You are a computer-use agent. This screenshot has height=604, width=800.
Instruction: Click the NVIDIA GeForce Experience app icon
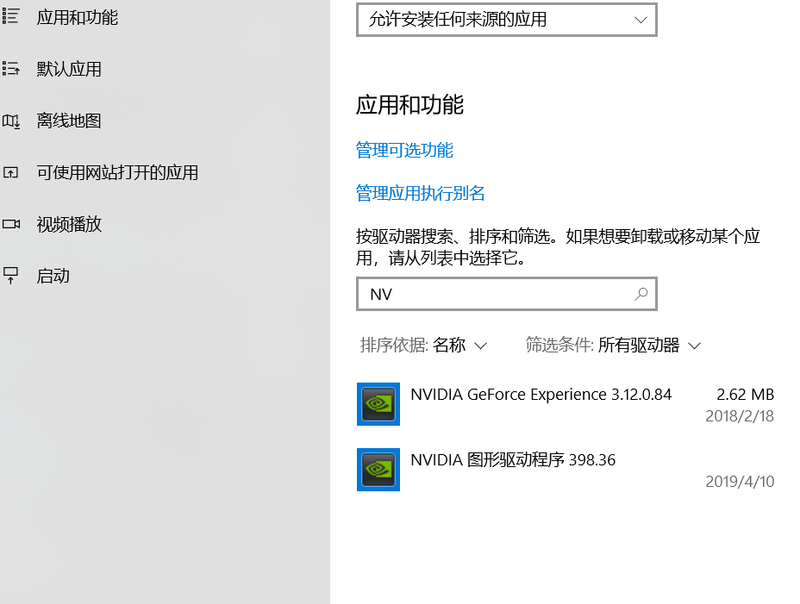tap(378, 403)
